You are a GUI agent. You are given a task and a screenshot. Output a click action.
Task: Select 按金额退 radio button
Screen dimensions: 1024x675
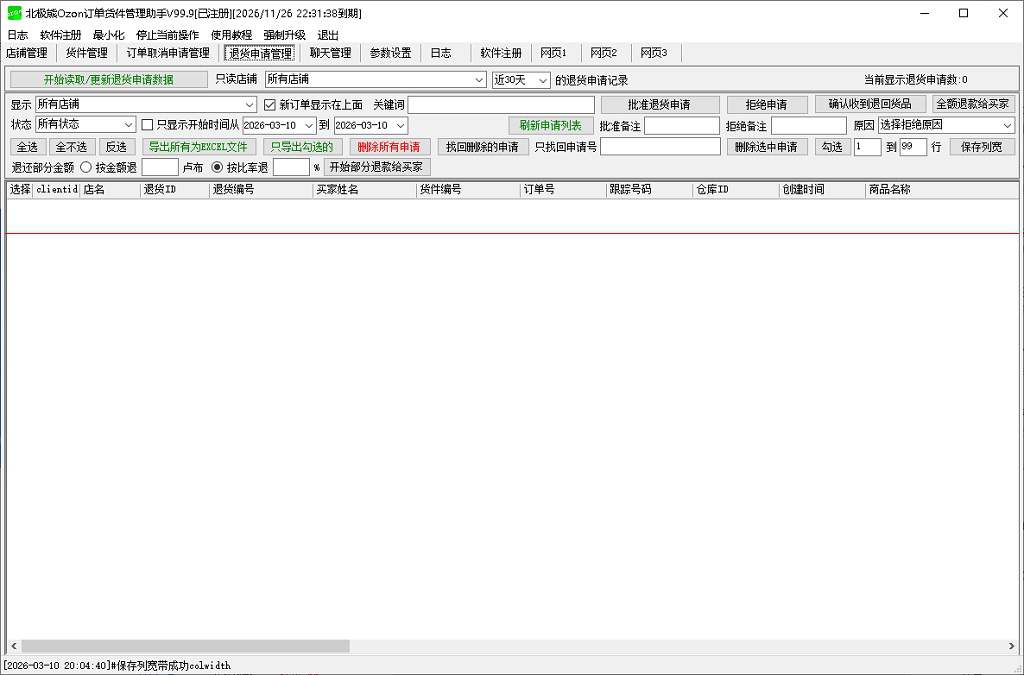86,167
